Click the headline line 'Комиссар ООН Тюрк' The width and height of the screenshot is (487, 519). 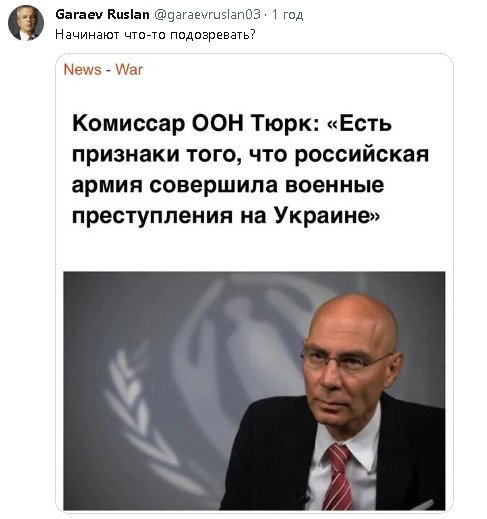coord(195,123)
